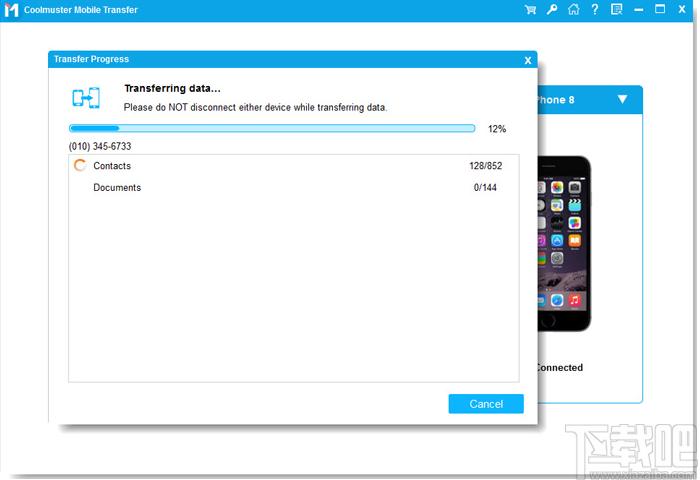The image size is (700, 480).
Task: Click the 12% progress value
Action: click(x=497, y=129)
